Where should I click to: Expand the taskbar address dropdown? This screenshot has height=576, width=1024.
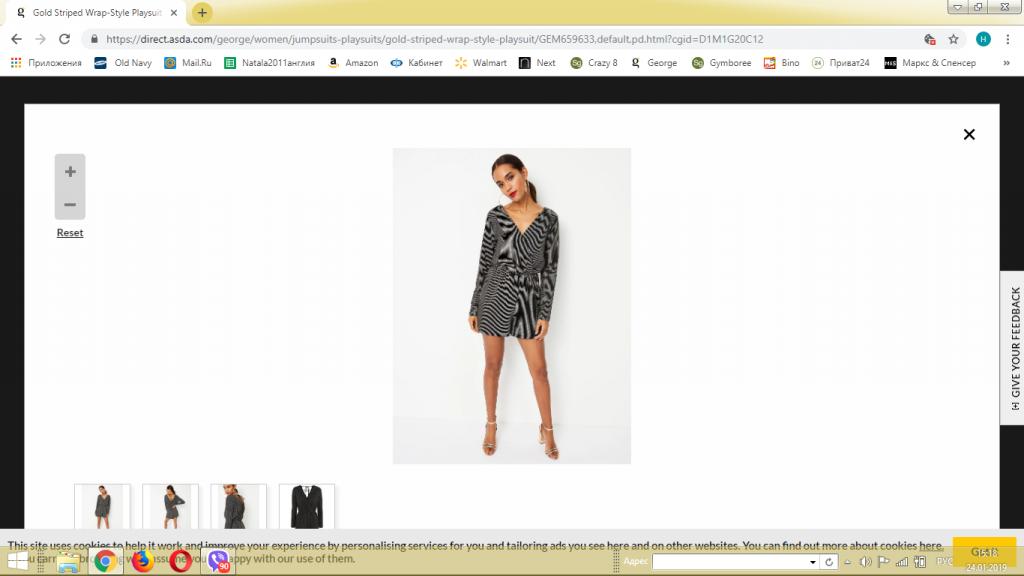[x=812, y=562]
